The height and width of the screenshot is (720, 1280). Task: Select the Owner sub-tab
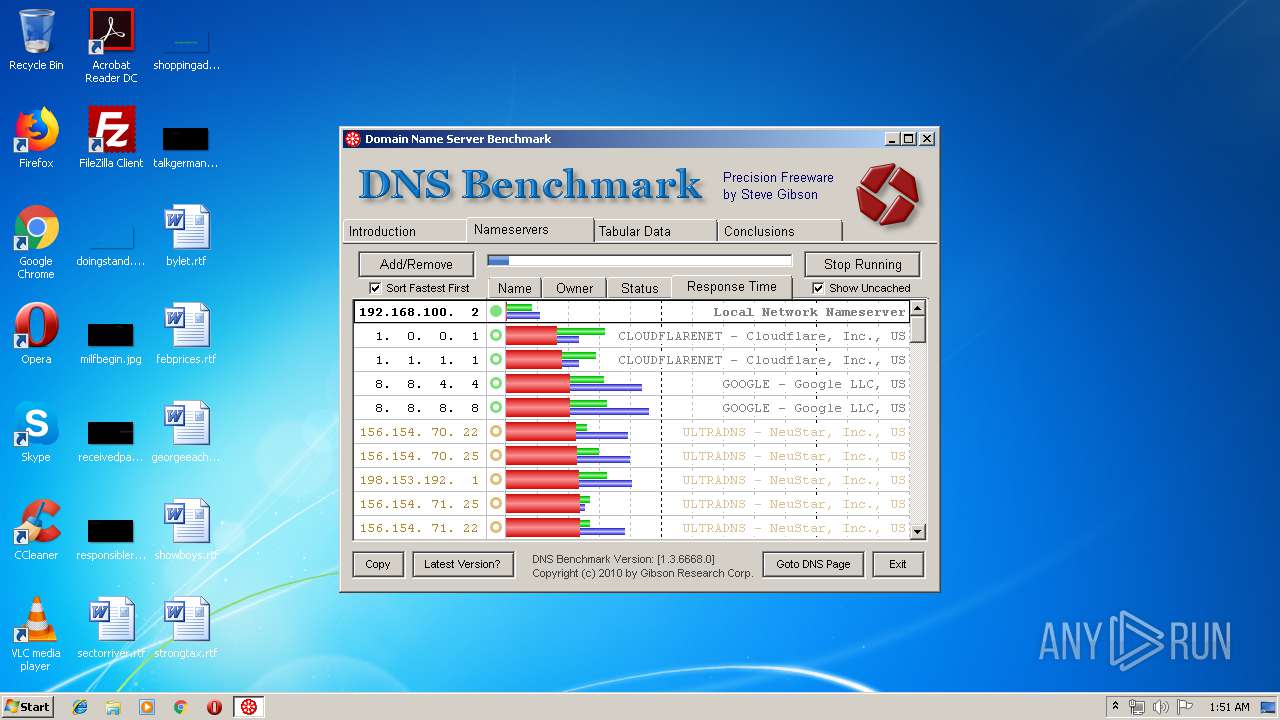pos(575,288)
